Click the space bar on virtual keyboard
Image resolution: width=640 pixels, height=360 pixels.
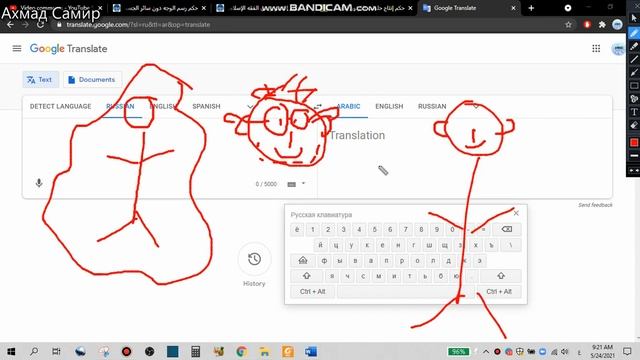(x=406, y=291)
